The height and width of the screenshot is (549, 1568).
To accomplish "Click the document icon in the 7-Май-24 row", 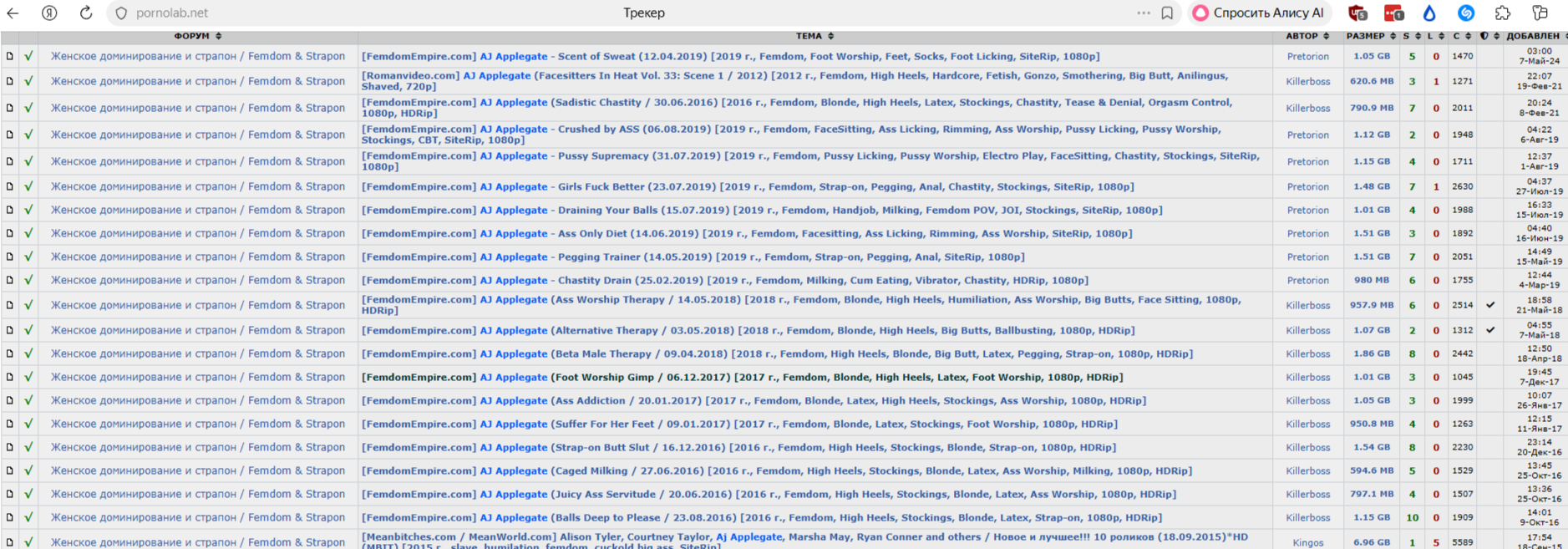I will tap(9, 56).
